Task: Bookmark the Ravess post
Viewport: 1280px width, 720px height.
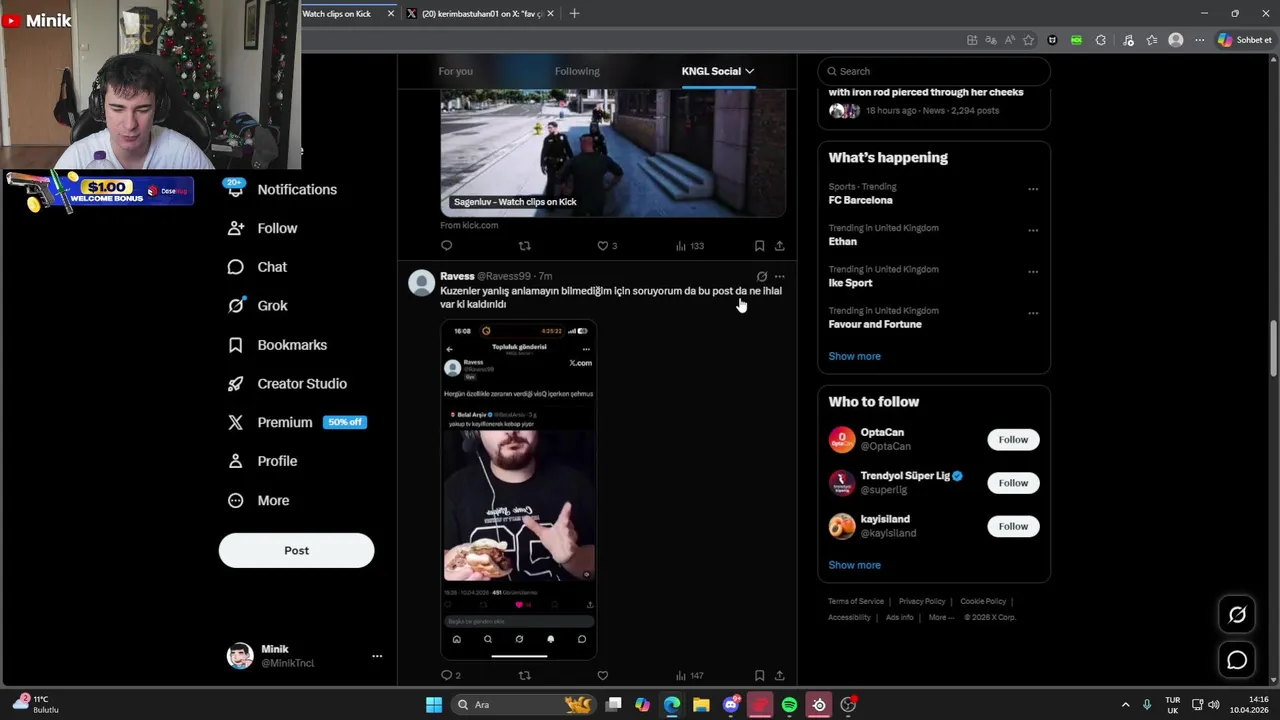Action: (x=759, y=676)
